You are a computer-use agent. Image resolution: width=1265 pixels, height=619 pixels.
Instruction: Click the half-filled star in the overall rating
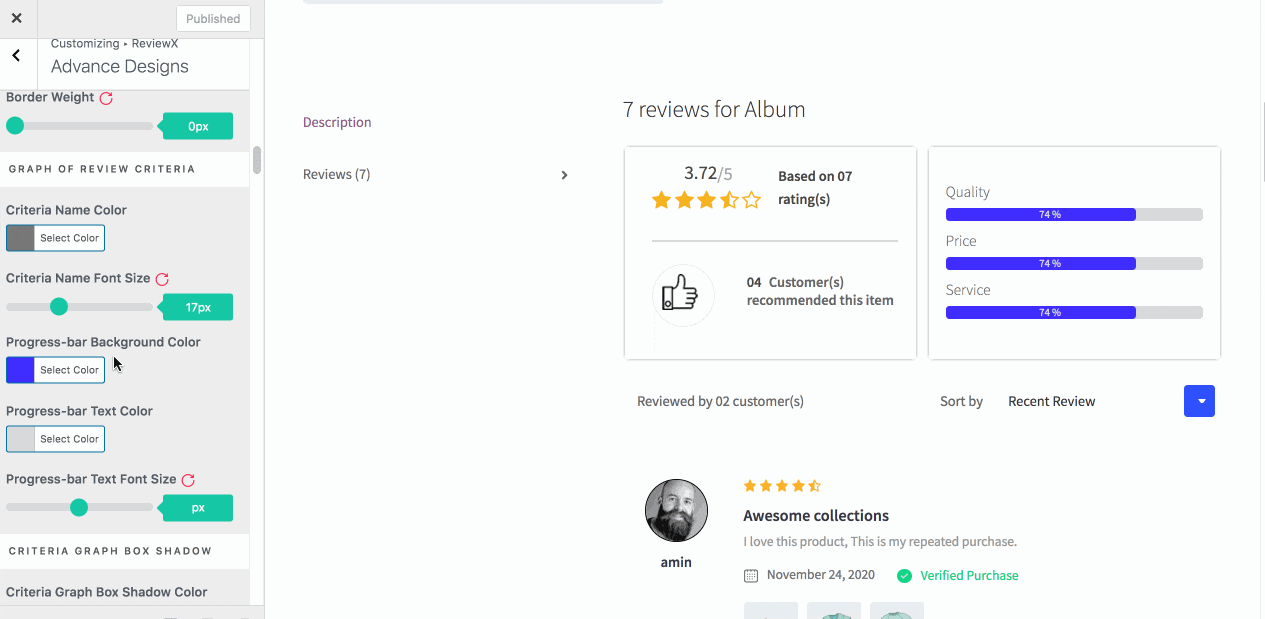click(729, 199)
